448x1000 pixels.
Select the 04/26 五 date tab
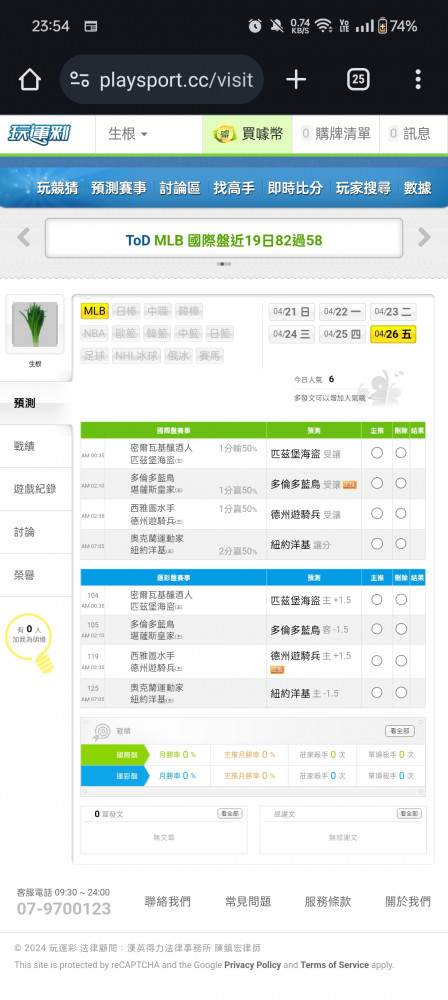pyautogui.click(x=393, y=334)
